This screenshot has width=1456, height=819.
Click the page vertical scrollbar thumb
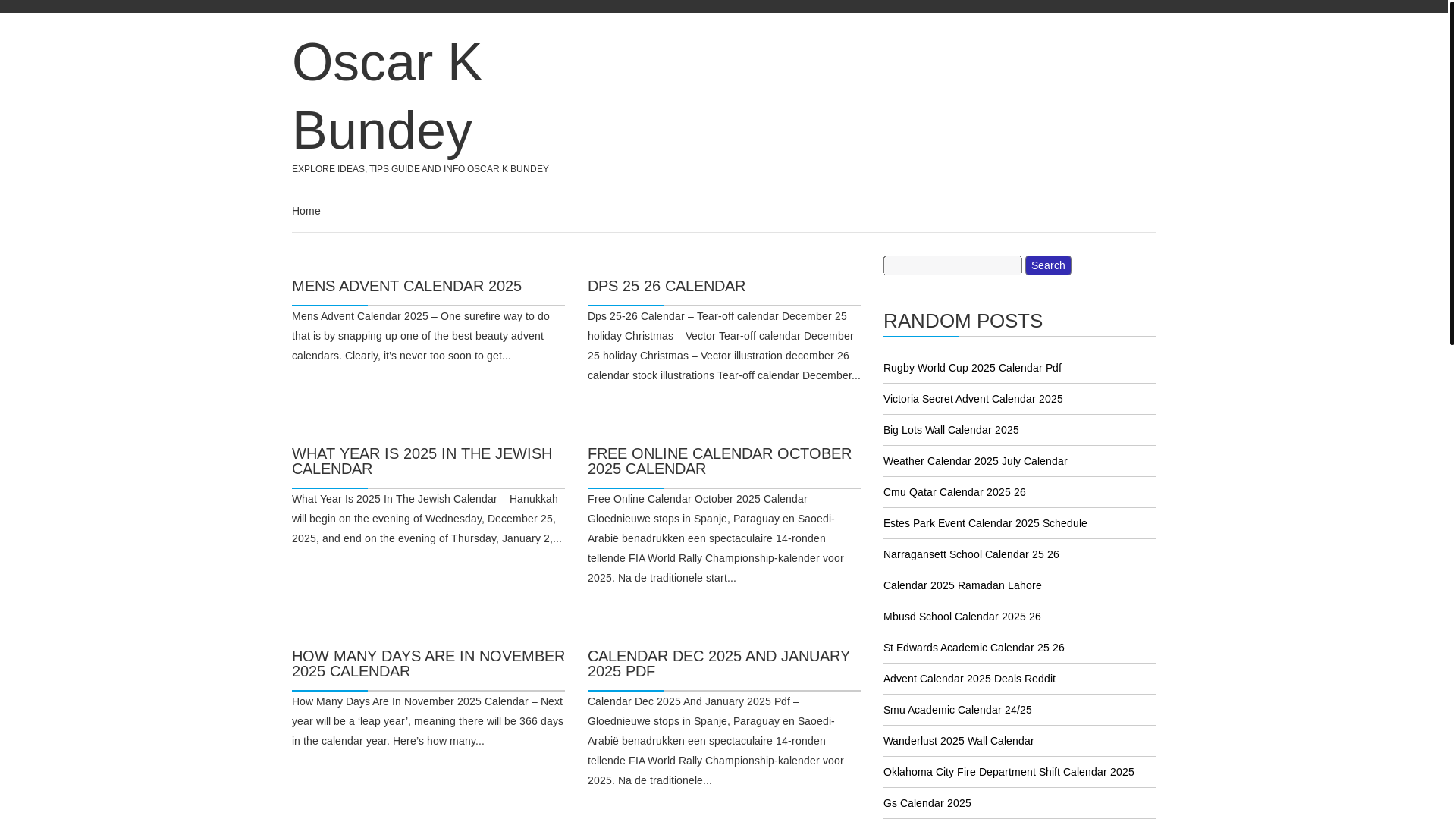click(x=1451, y=173)
